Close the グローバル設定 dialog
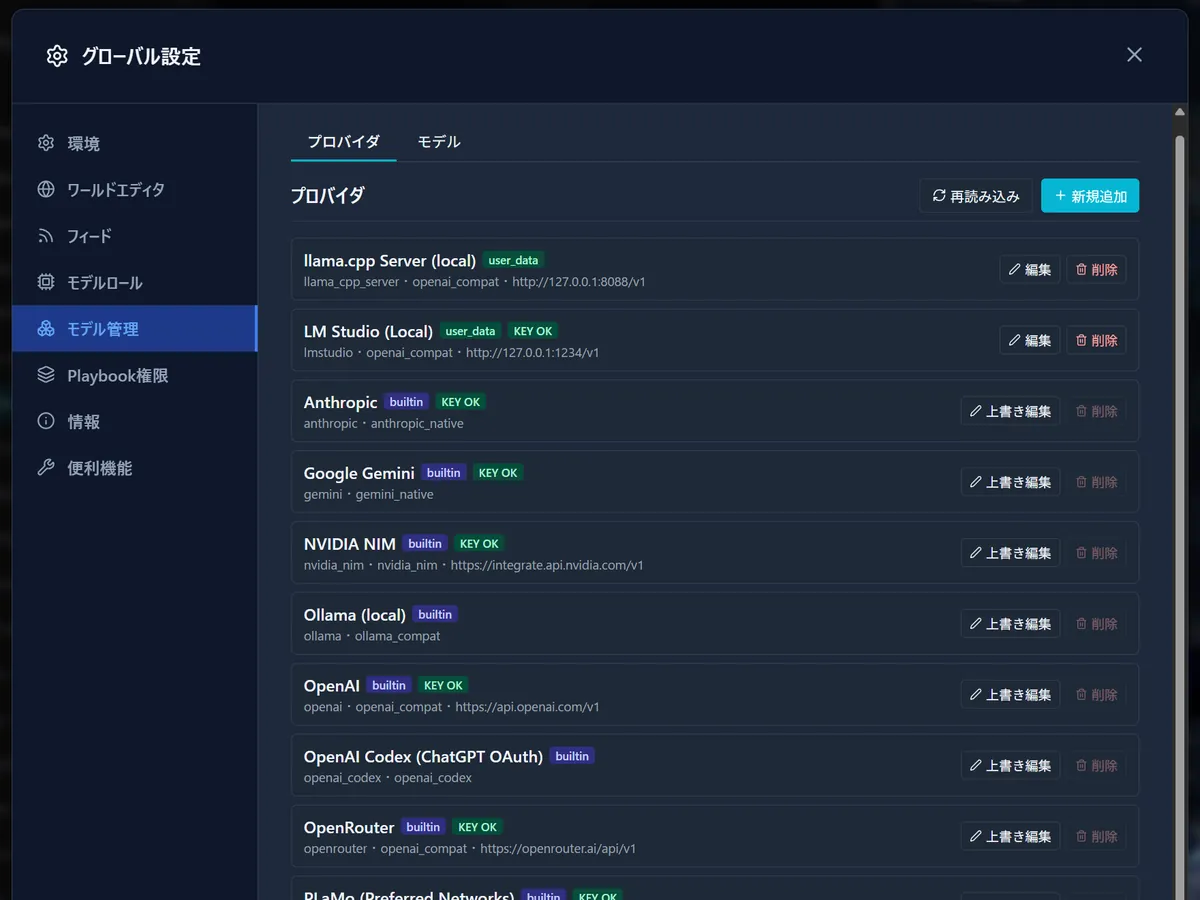This screenshot has width=1200, height=900. (x=1134, y=55)
